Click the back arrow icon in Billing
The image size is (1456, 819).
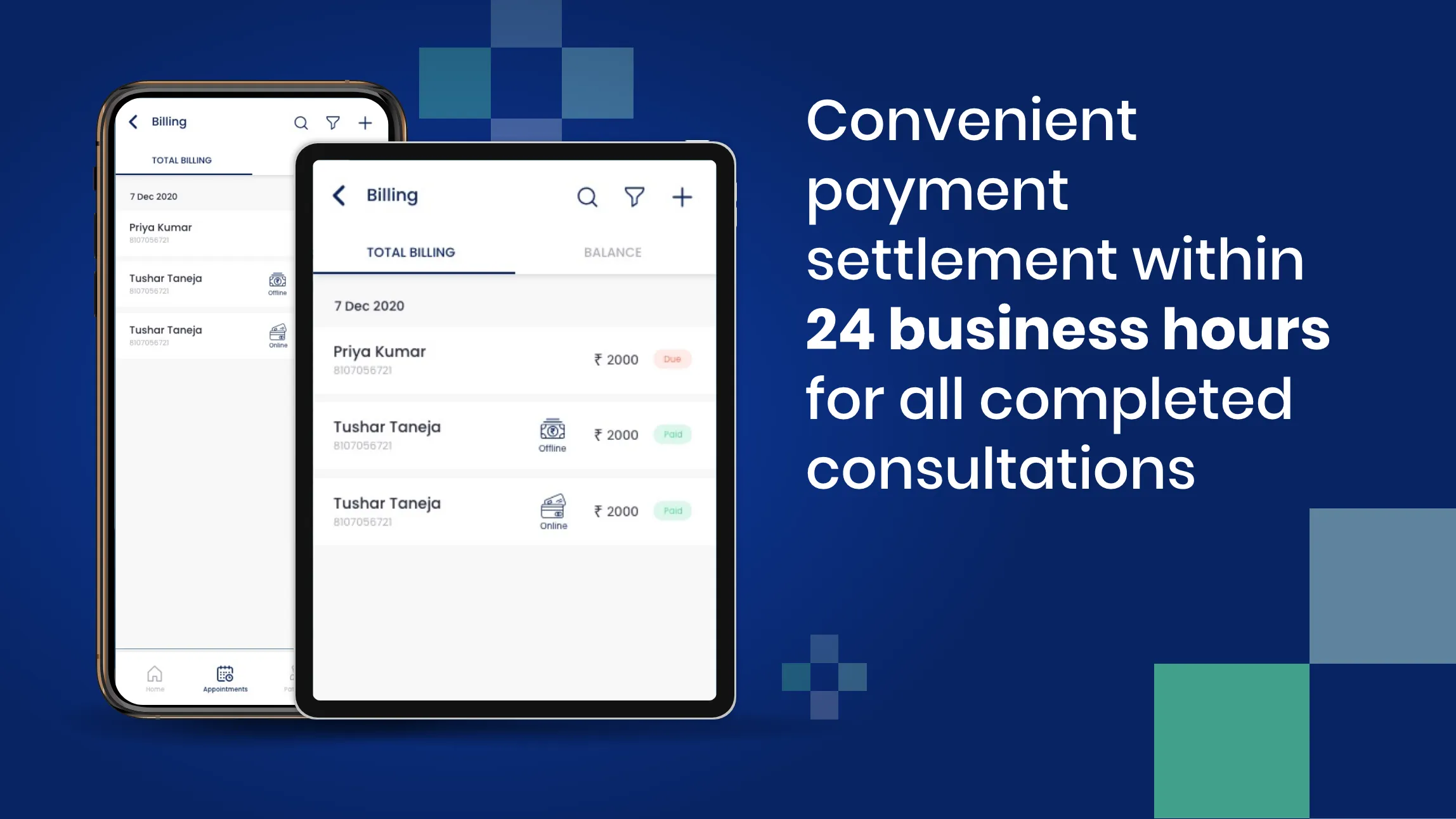[x=339, y=194]
